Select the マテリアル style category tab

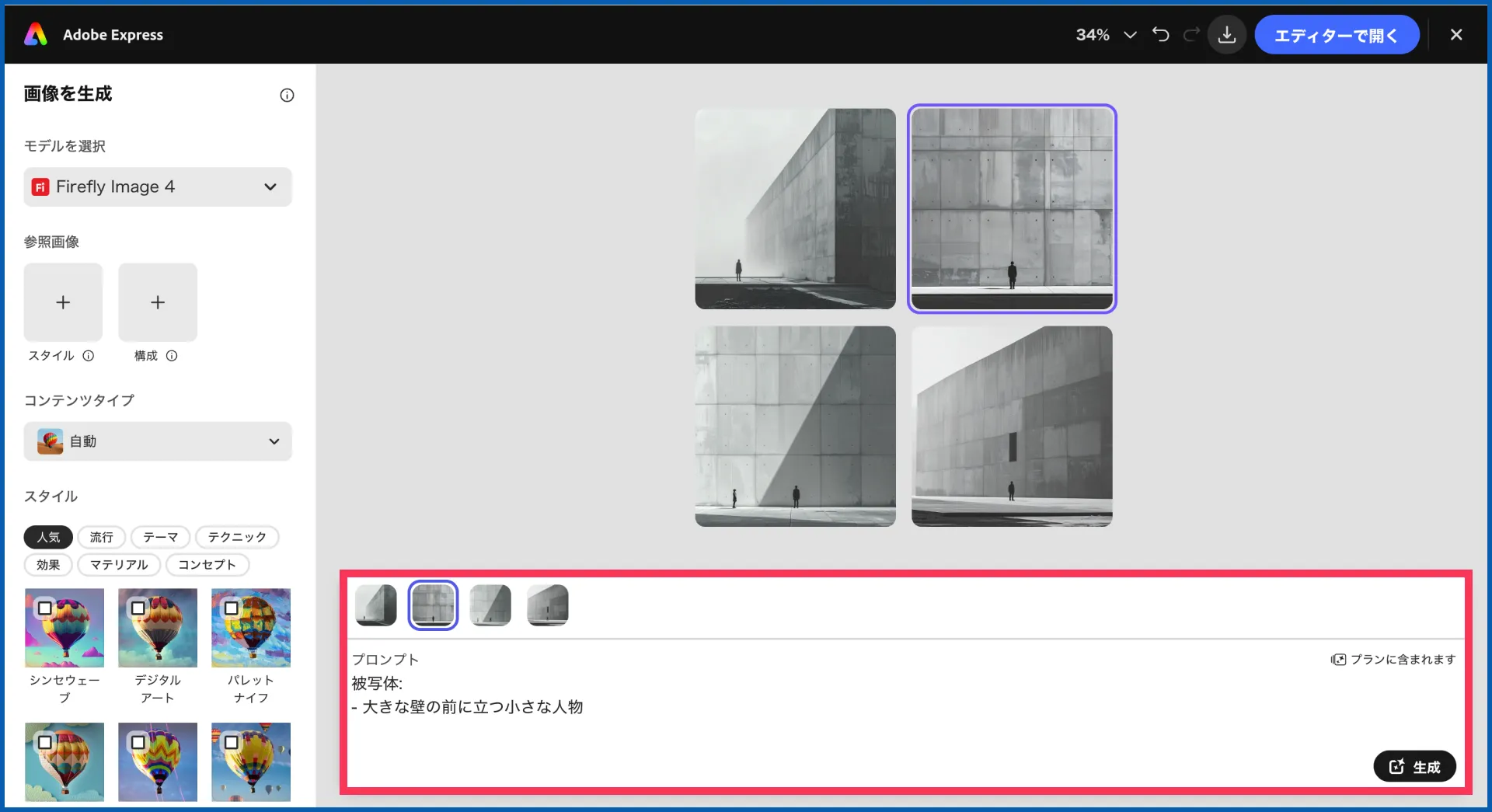pos(119,565)
